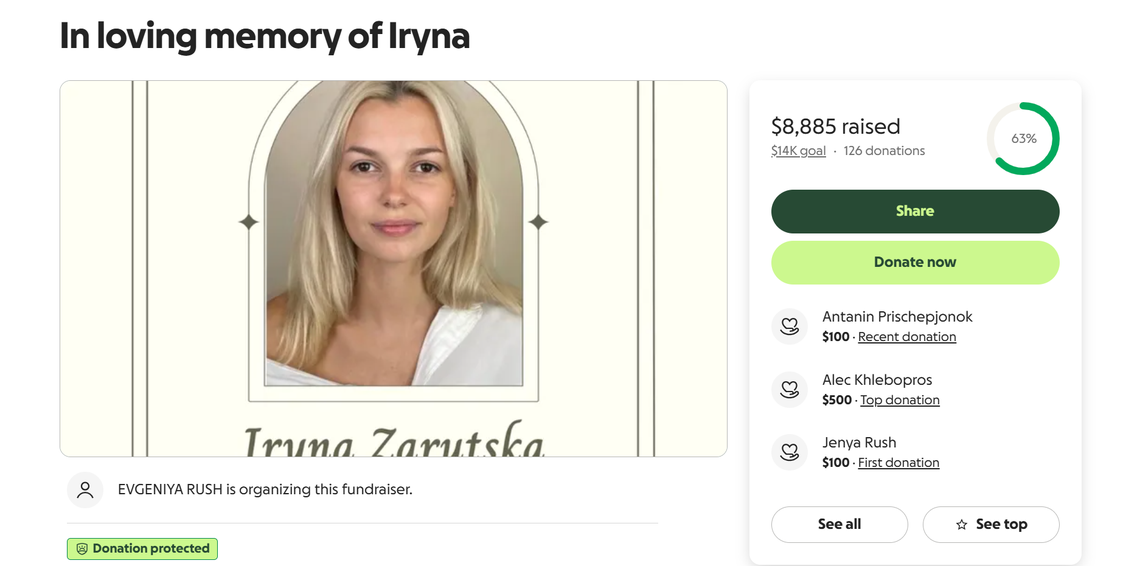Open the fundraiser memorial photo
This screenshot has width=1140, height=566.
393,268
